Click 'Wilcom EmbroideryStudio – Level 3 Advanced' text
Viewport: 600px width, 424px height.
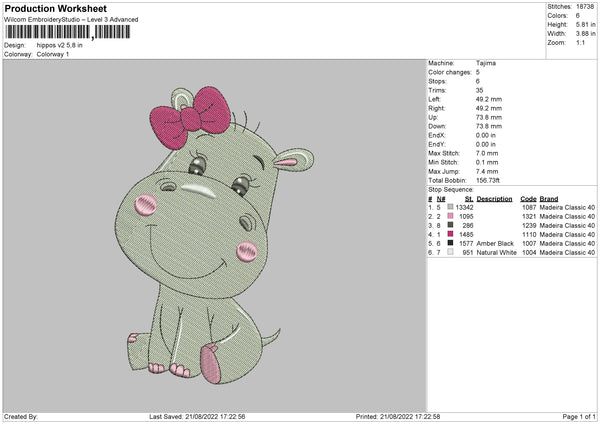pyautogui.click(x=71, y=20)
